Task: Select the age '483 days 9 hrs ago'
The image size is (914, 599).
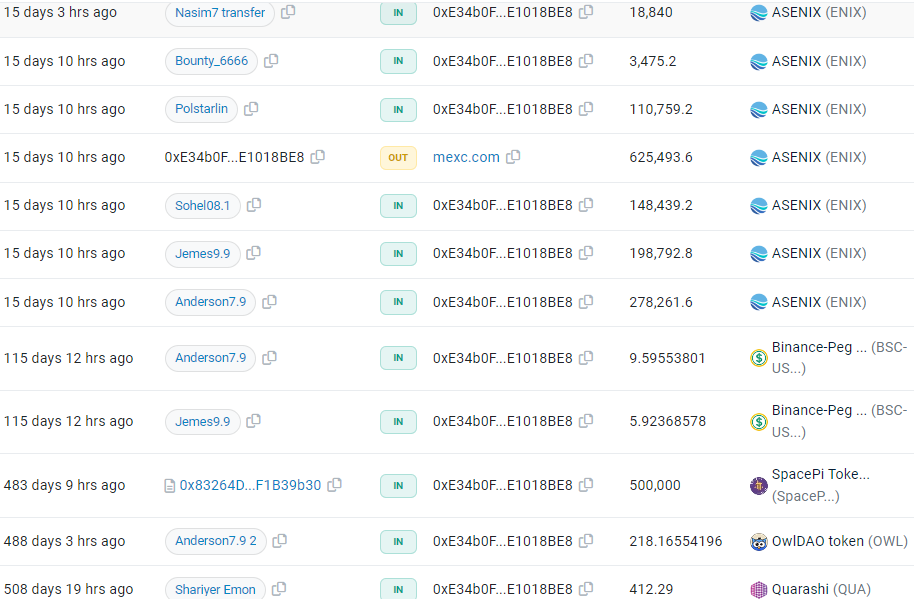Action: (x=64, y=485)
